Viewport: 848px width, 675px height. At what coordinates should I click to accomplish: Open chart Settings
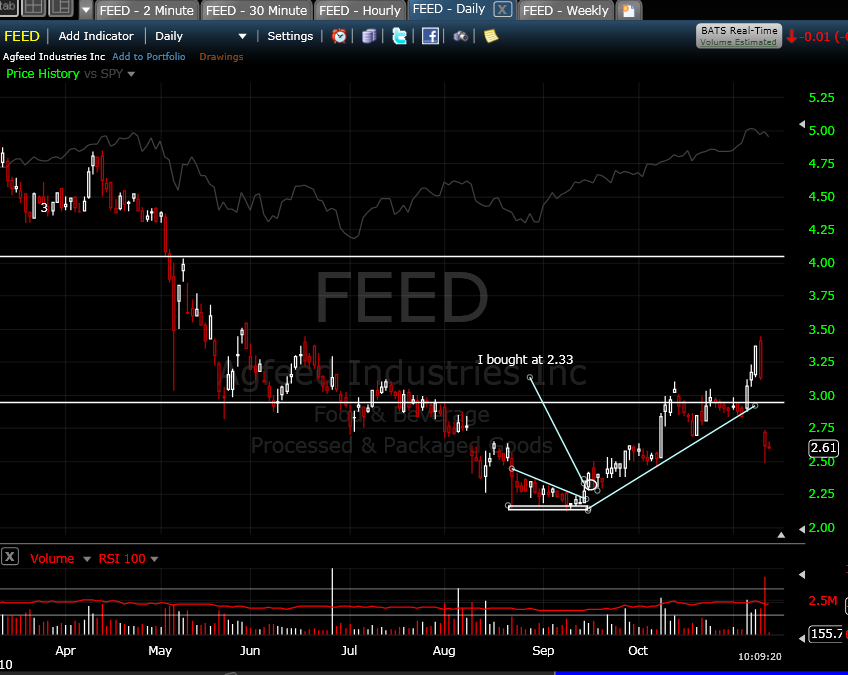click(x=290, y=36)
